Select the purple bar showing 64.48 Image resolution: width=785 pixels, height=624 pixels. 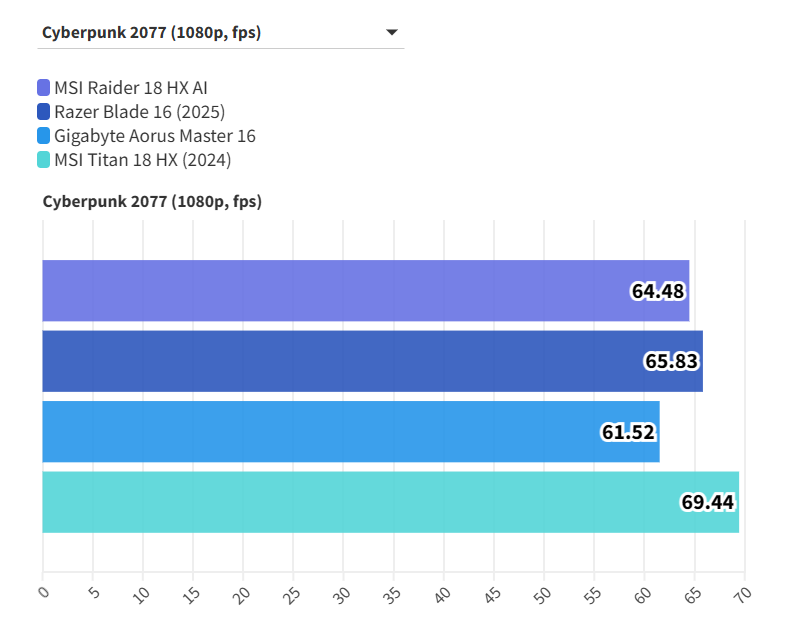[x=365, y=290]
